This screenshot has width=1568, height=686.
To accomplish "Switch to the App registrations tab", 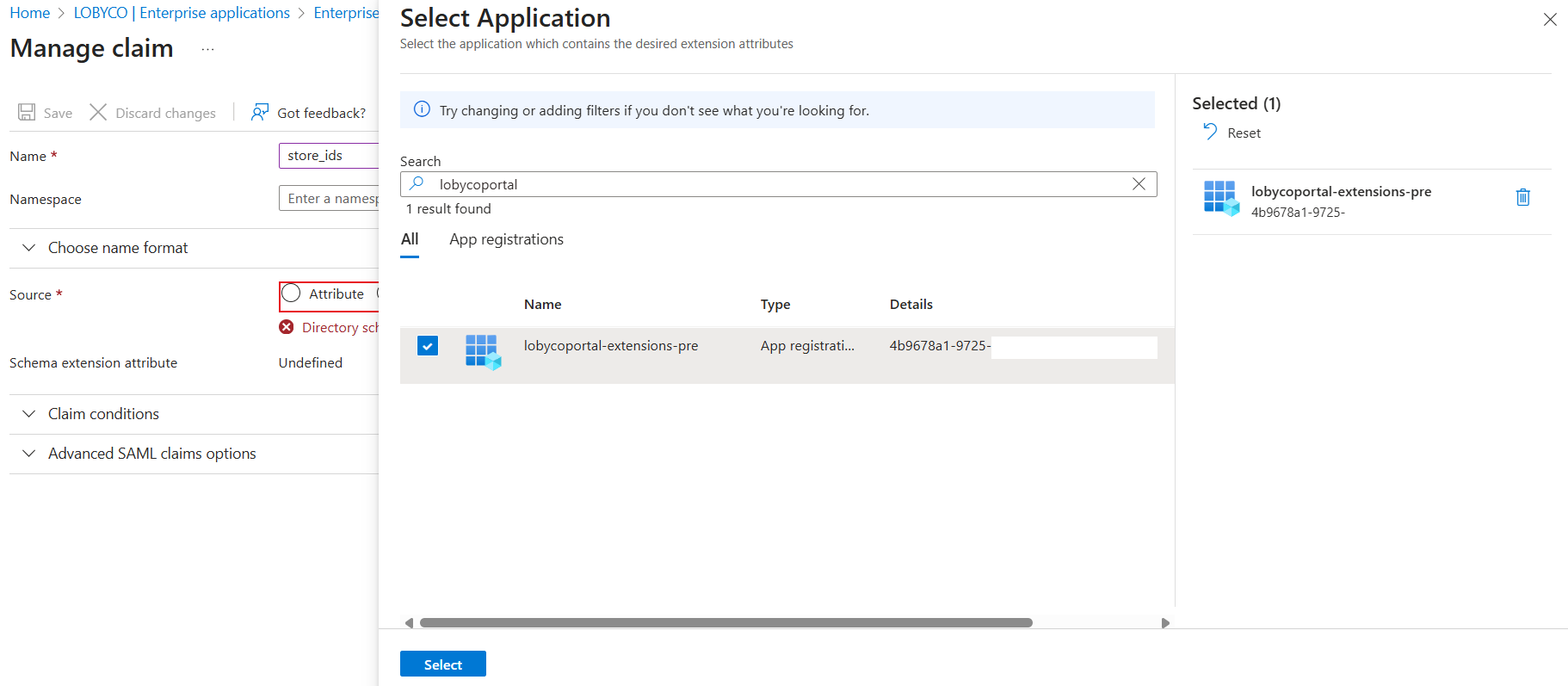I will (506, 239).
